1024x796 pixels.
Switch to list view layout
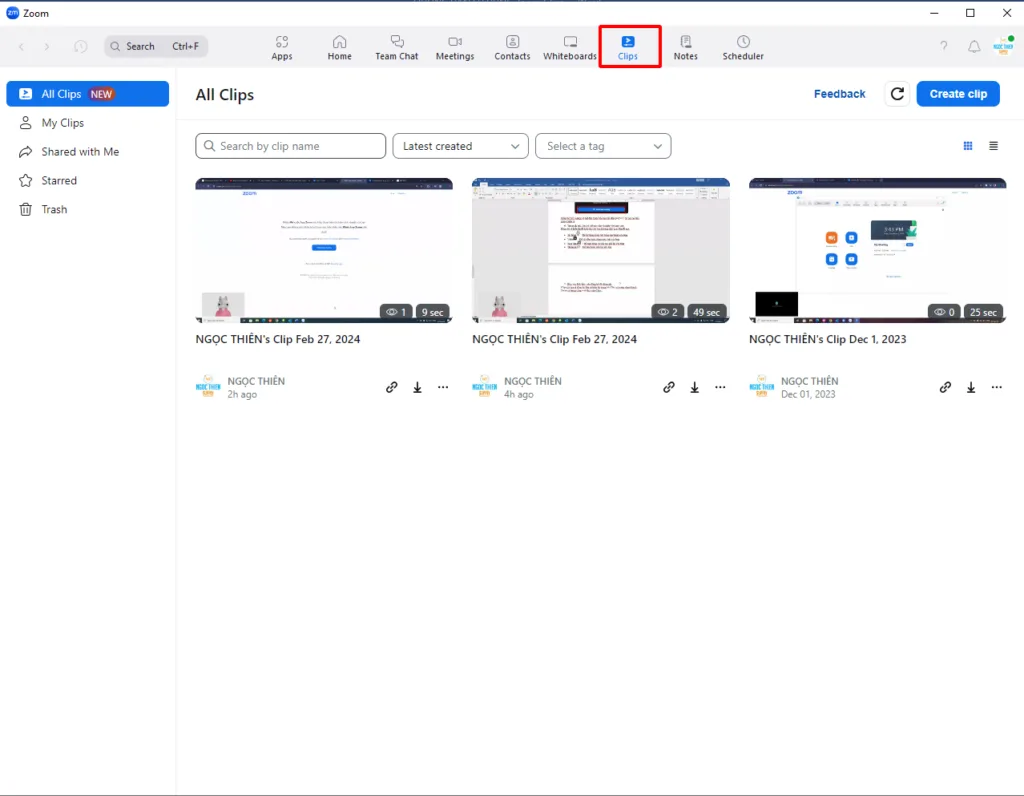pyautogui.click(x=993, y=146)
